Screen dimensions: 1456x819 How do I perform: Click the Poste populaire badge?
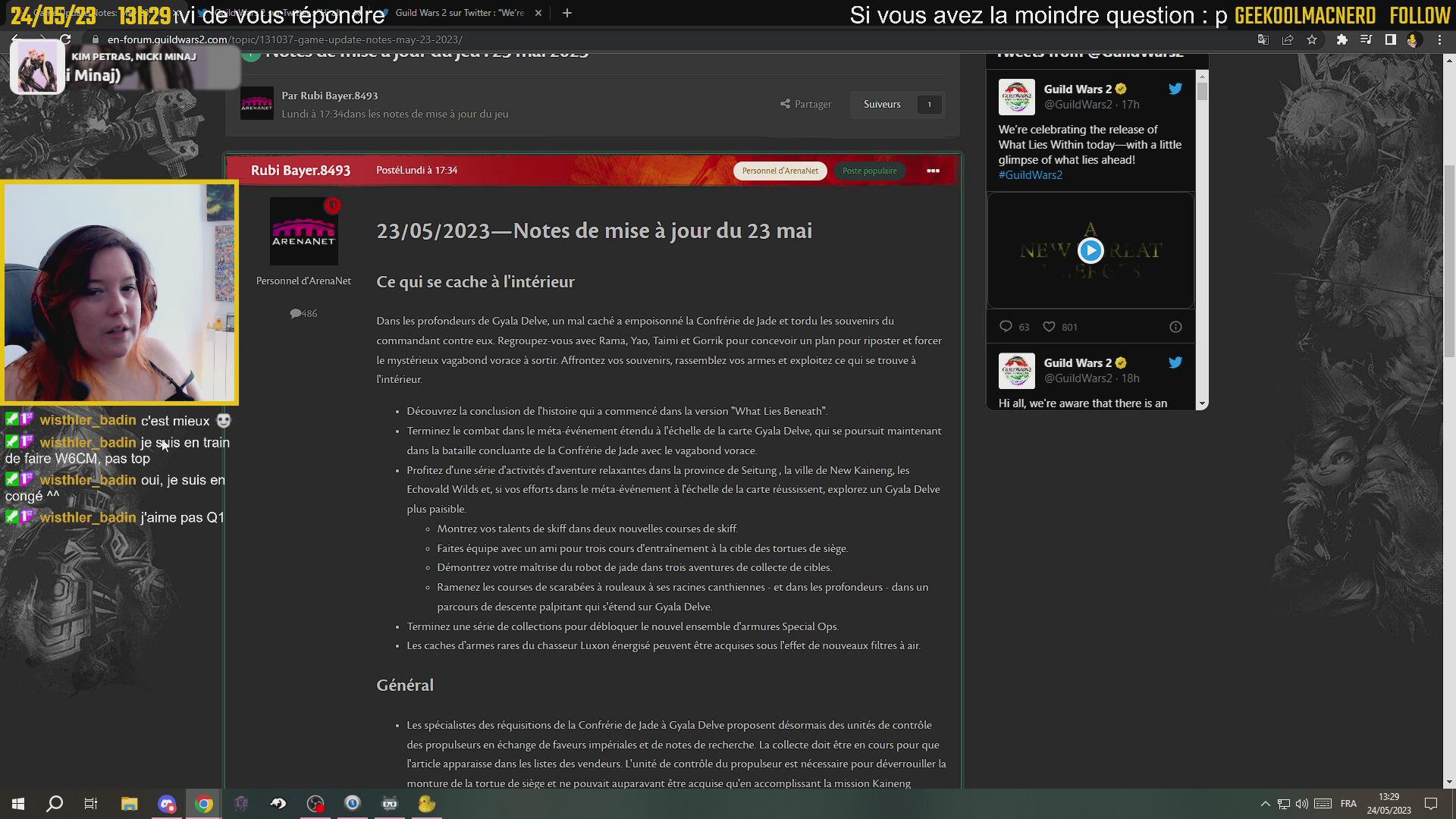point(869,171)
